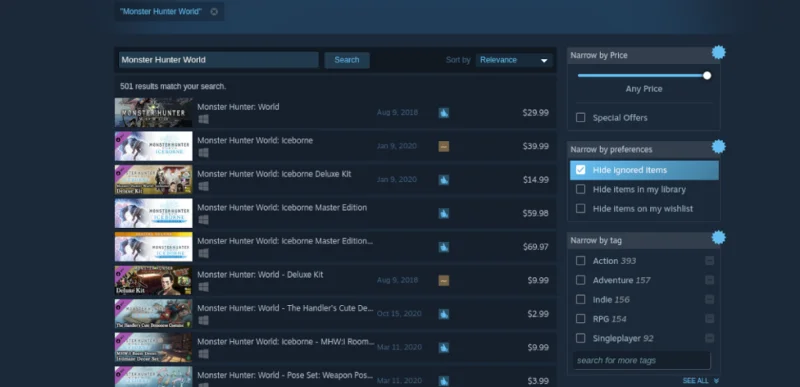800x387 pixels.
Task: Uncheck Hide ignored items
Action: point(581,170)
